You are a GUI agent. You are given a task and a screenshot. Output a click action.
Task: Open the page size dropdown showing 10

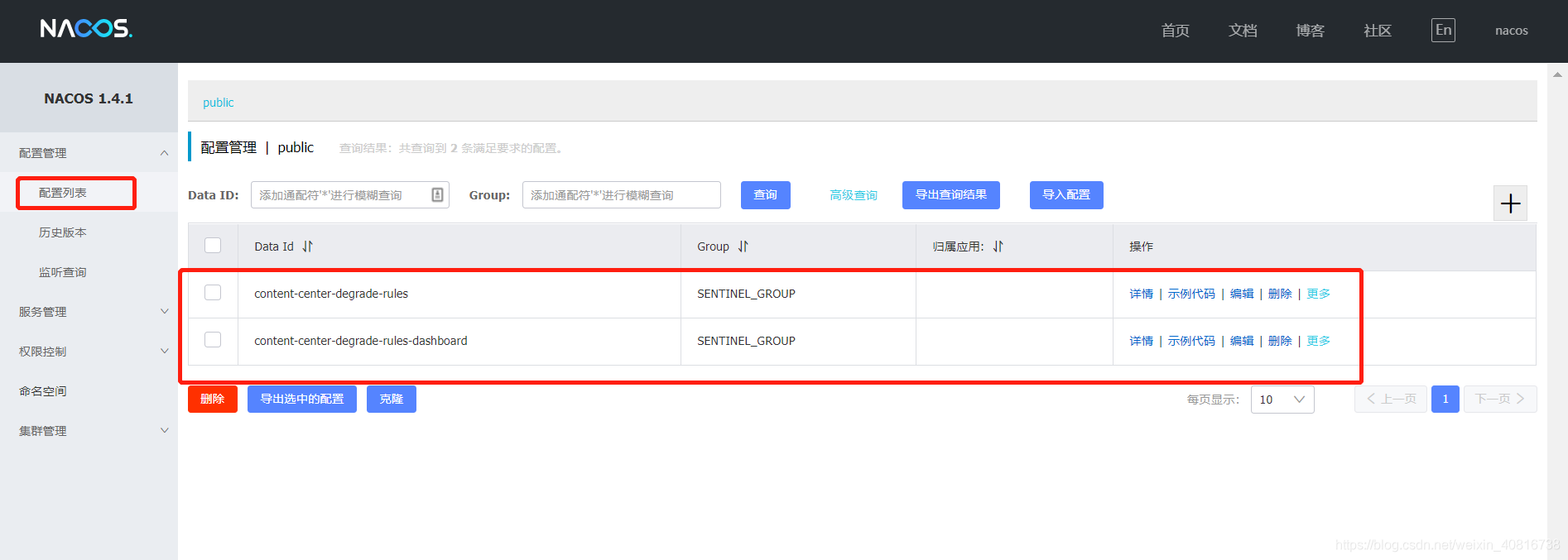1282,400
